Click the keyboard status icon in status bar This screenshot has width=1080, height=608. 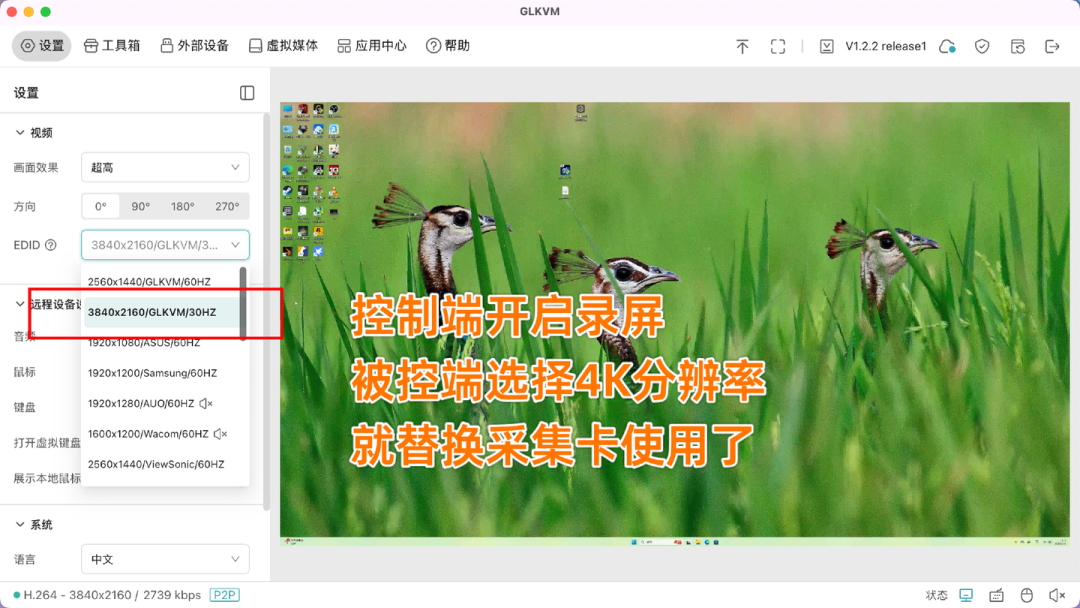click(x=996, y=595)
